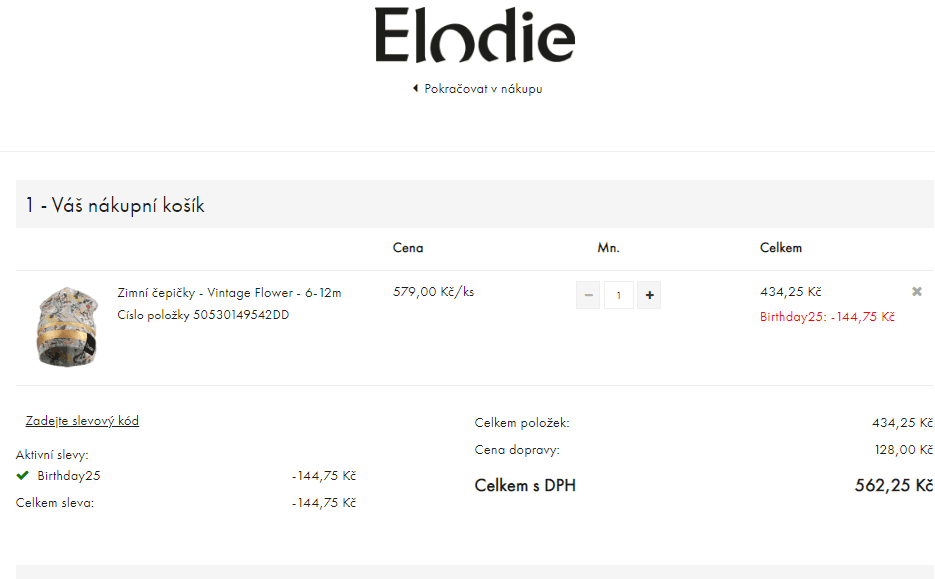Remove the item using the grey X

pos(917,291)
